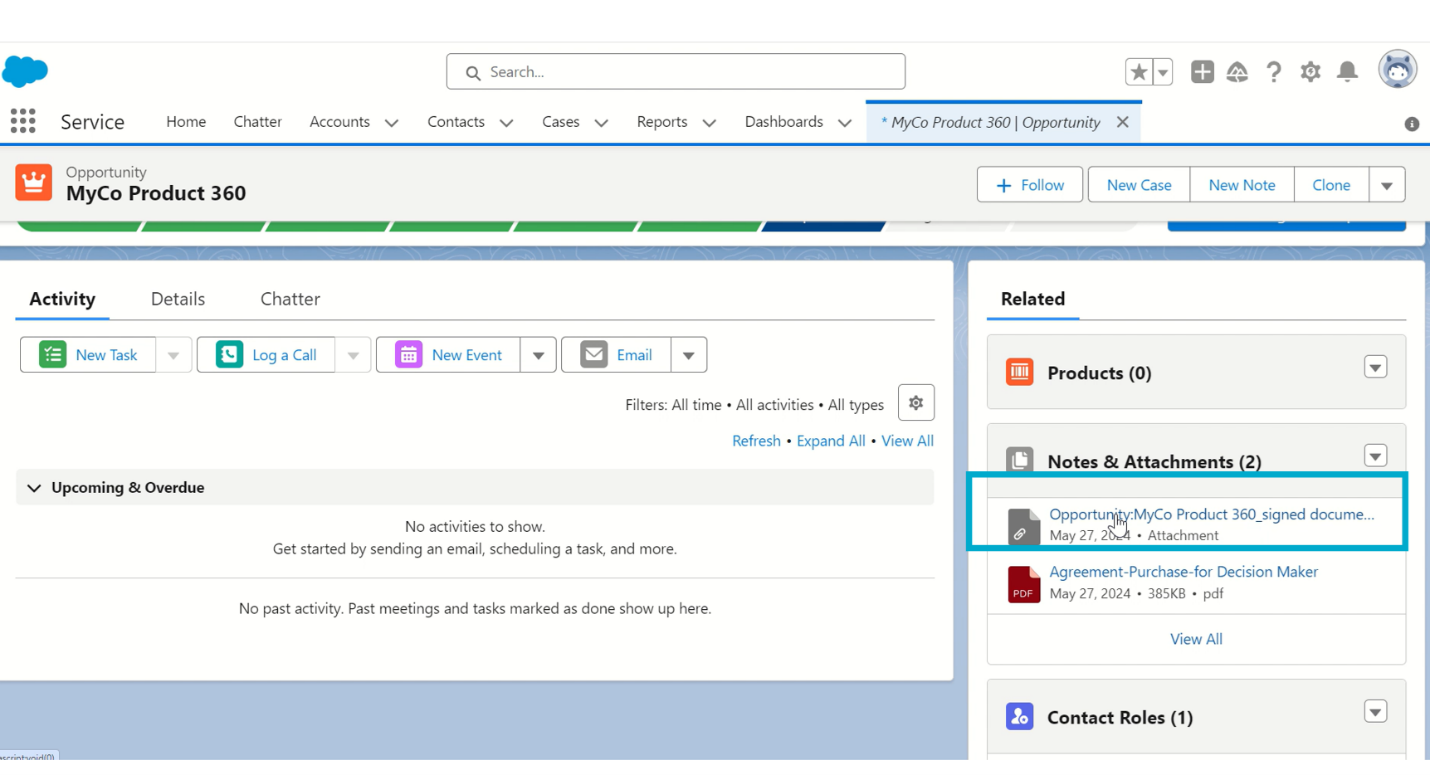
Task: Click the New Event button
Action: pos(449,355)
